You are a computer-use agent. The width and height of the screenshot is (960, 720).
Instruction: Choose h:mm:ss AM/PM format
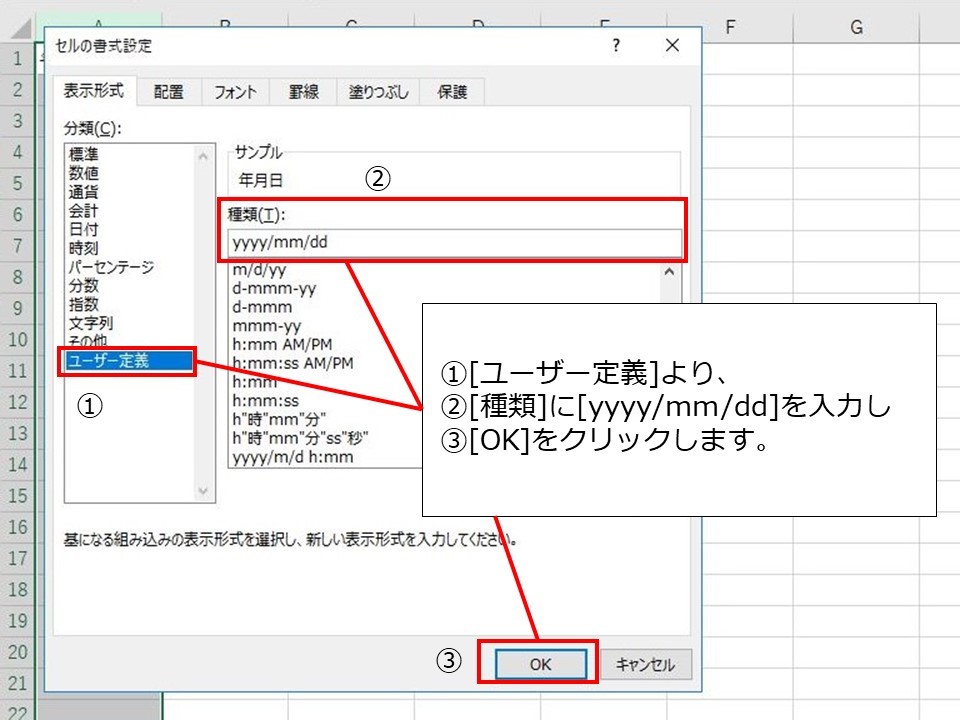[292, 363]
